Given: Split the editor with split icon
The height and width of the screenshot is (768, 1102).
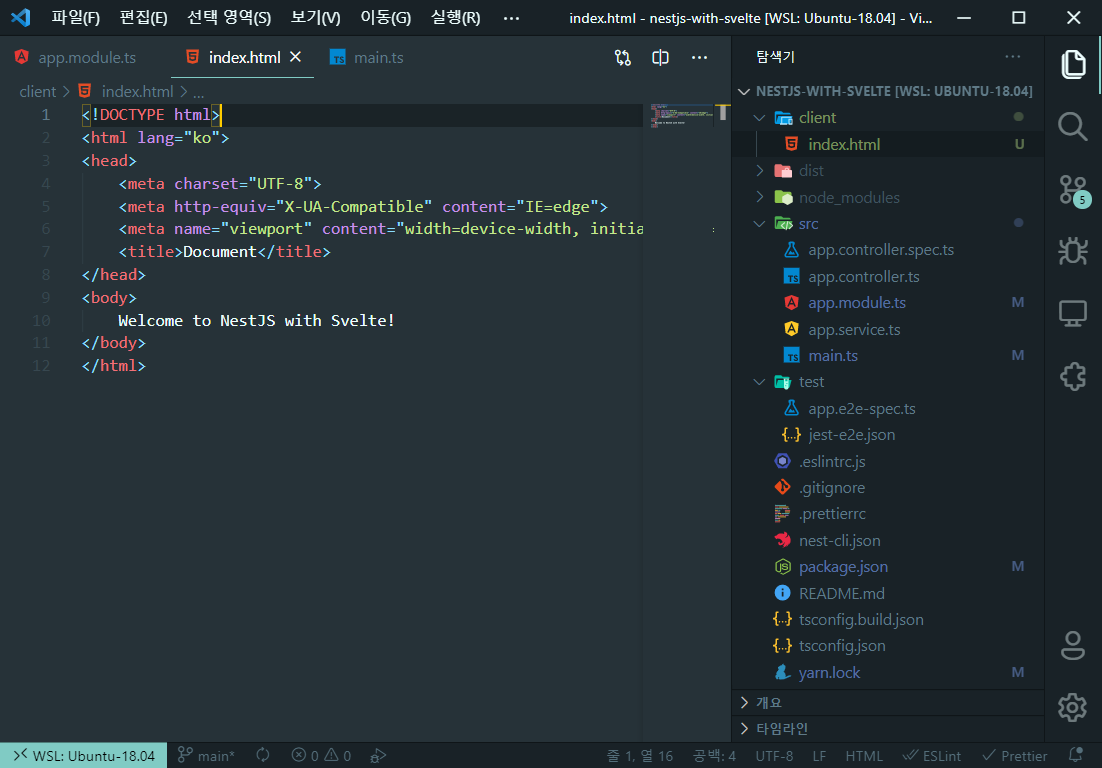Looking at the screenshot, I should [x=661, y=58].
